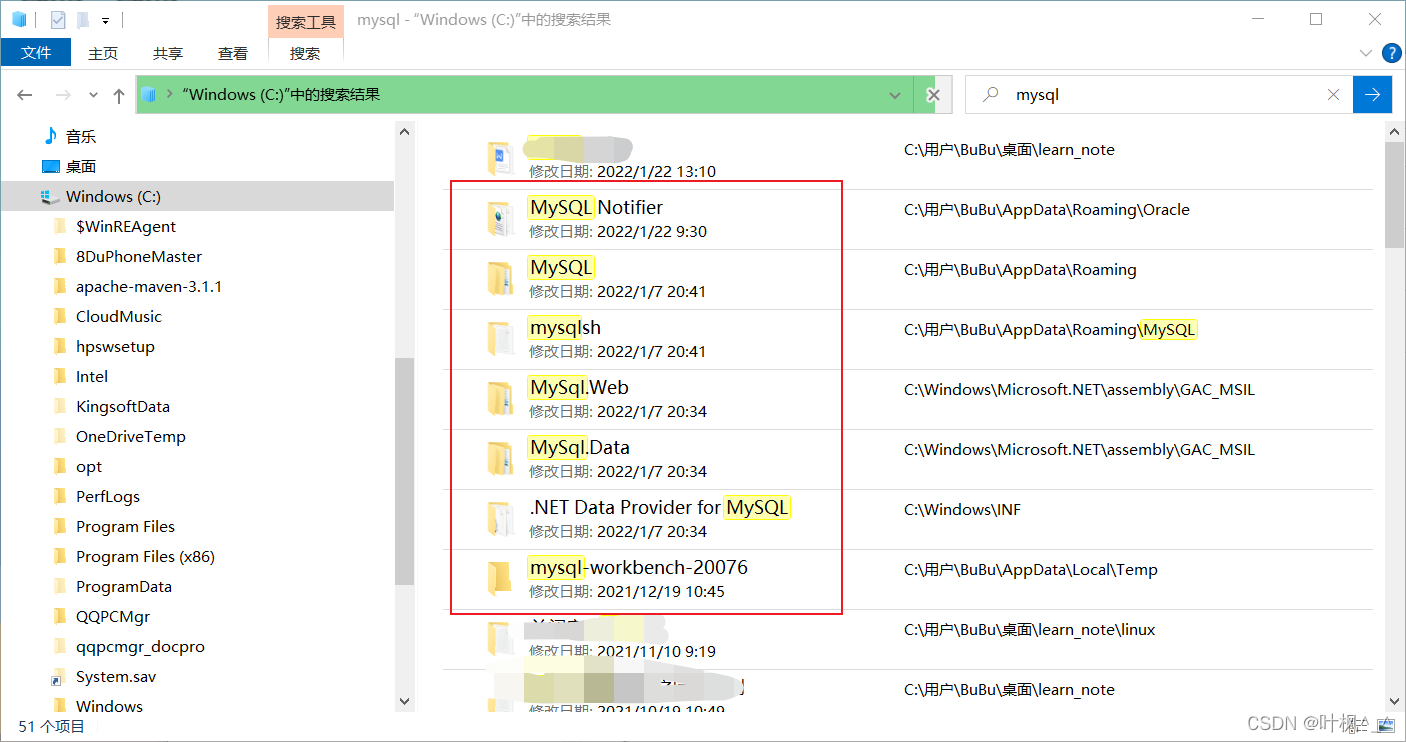Open the help question mark icon
Screen dimensions: 1406x742
(x=1391, y=53)
